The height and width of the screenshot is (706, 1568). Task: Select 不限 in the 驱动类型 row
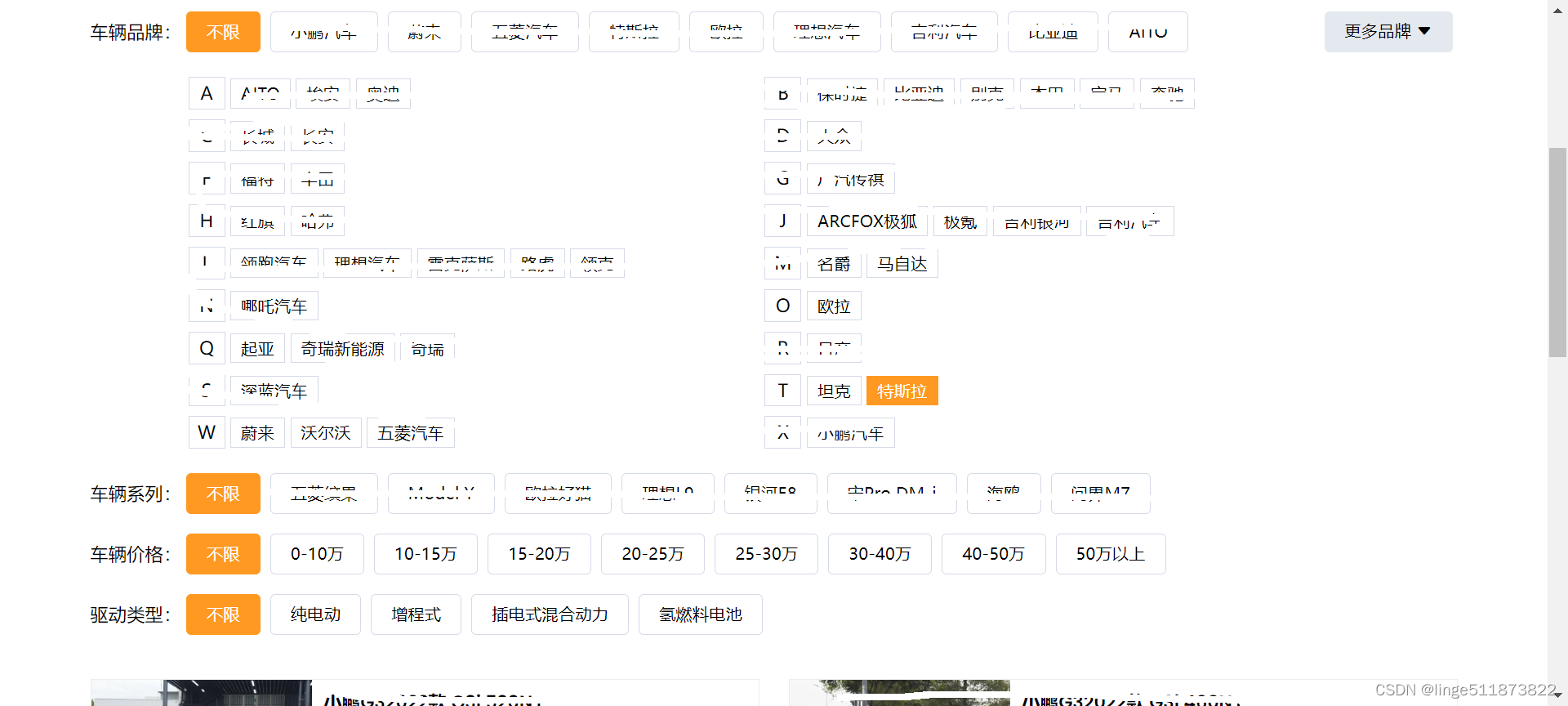(x=223, y=614)
